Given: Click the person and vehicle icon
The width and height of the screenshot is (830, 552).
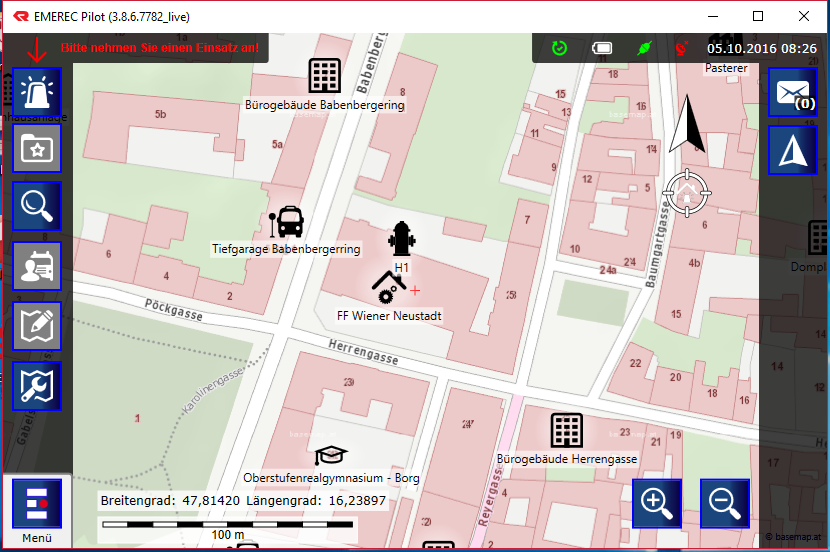Looking at the screenshot, I should click(x=37, y=266).
